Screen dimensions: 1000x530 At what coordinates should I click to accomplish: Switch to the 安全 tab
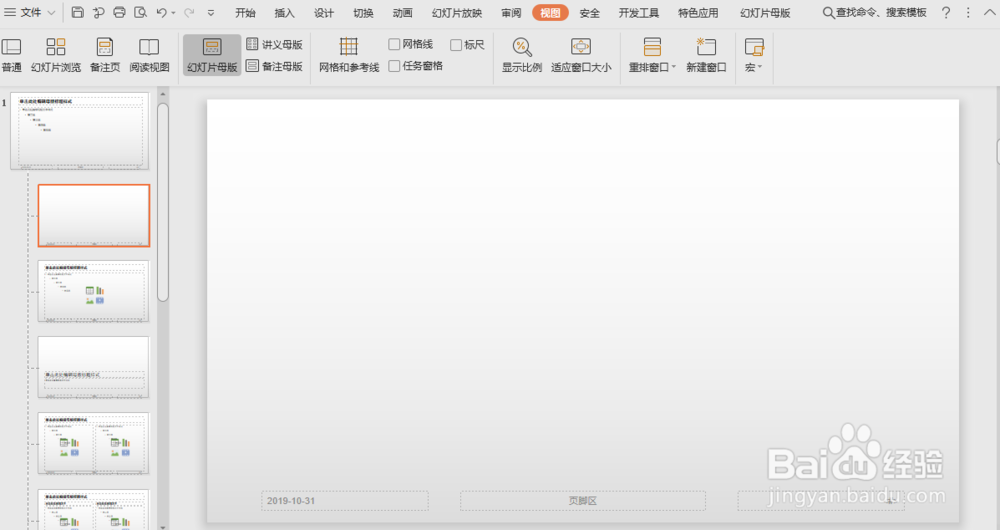(589, 13)
